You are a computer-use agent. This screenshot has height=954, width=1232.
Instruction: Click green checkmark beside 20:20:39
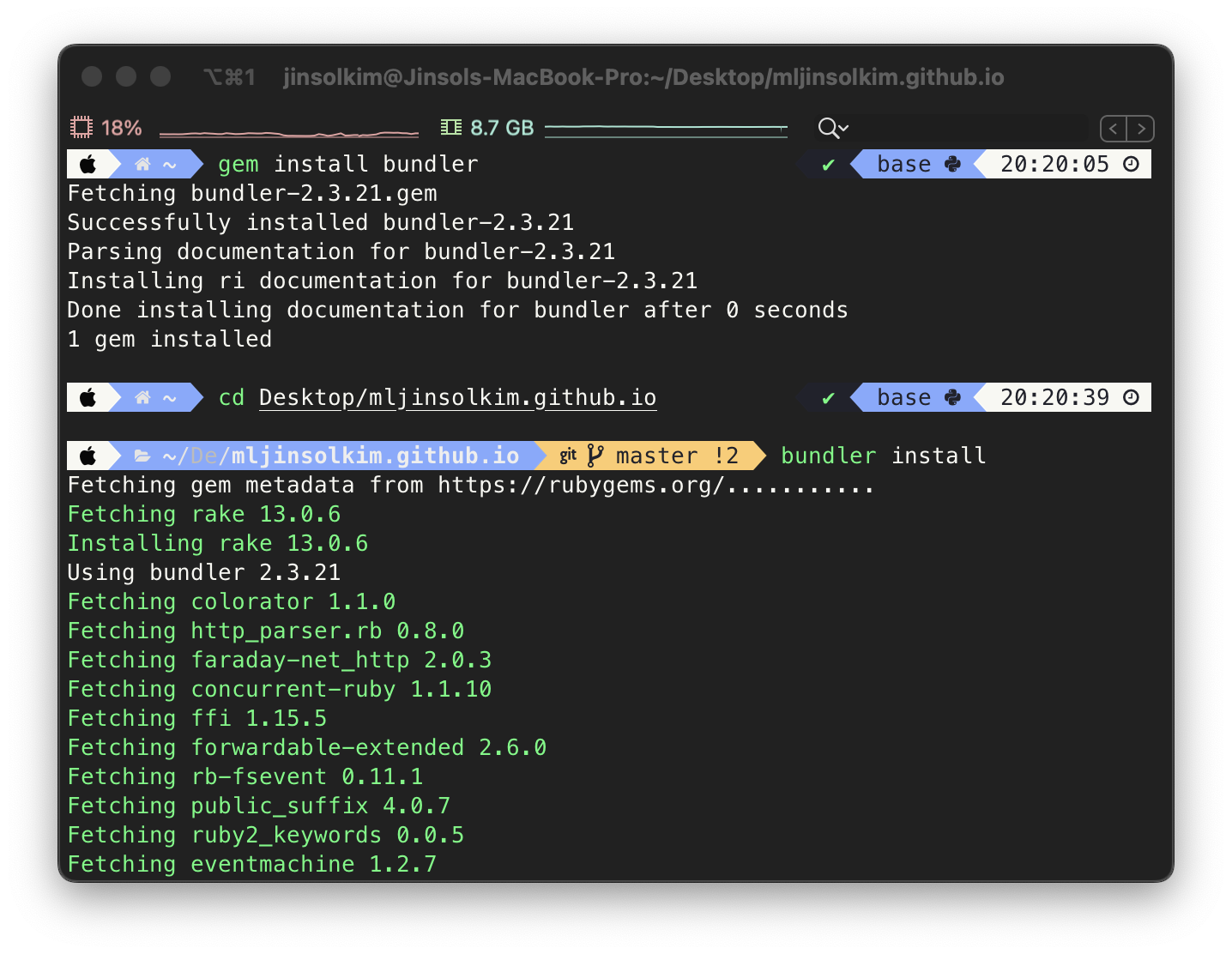pyautogui.click(x=828, y=398)
